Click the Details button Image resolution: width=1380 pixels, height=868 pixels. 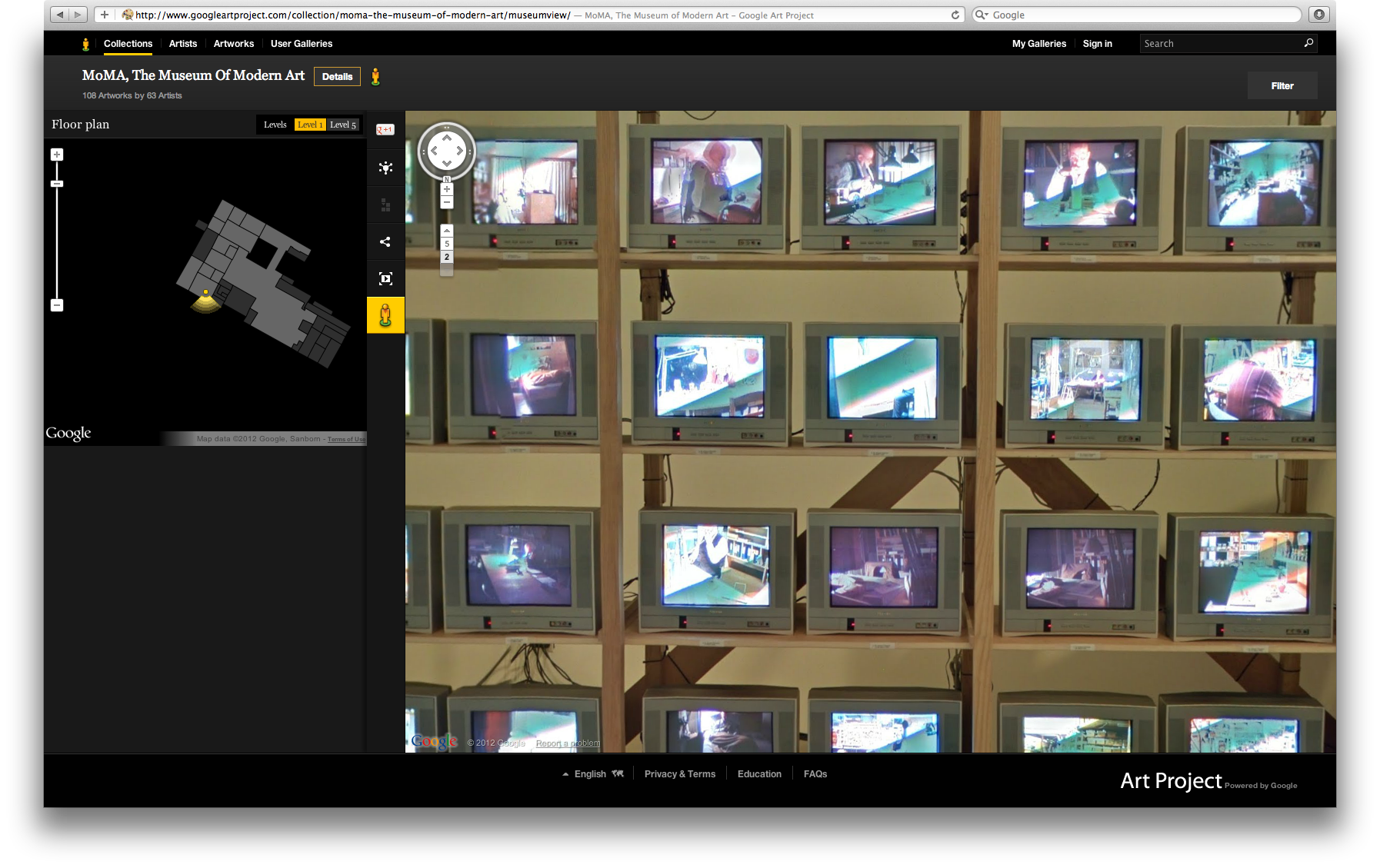click(x=337, y=77)
